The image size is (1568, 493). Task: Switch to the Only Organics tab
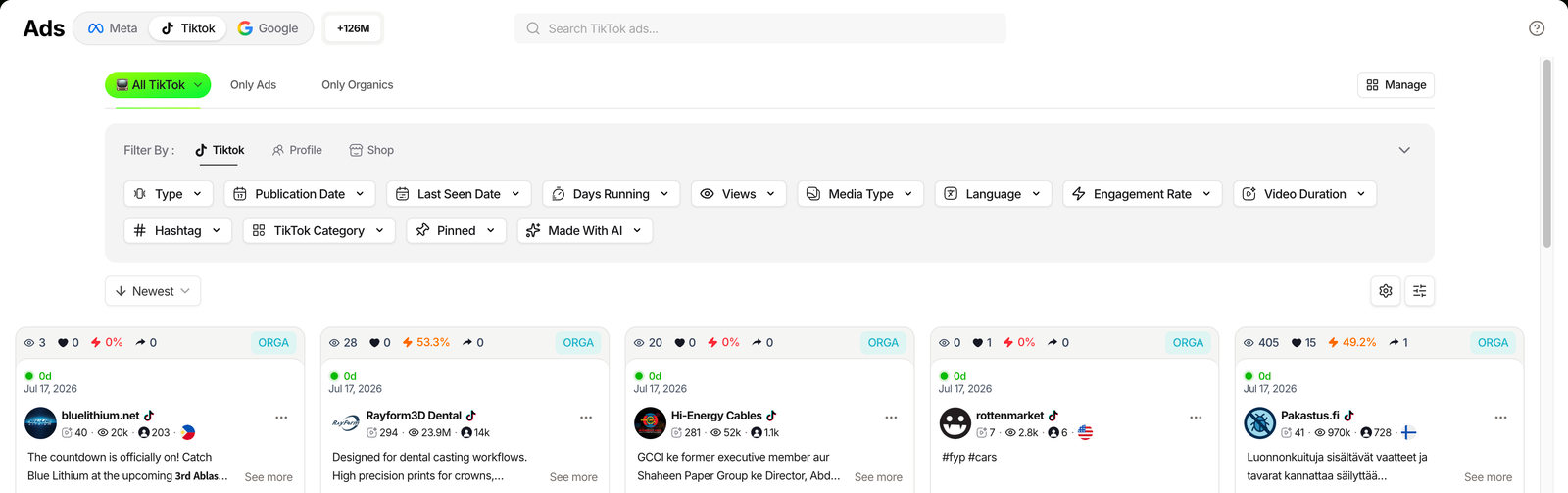coord(357,85)
